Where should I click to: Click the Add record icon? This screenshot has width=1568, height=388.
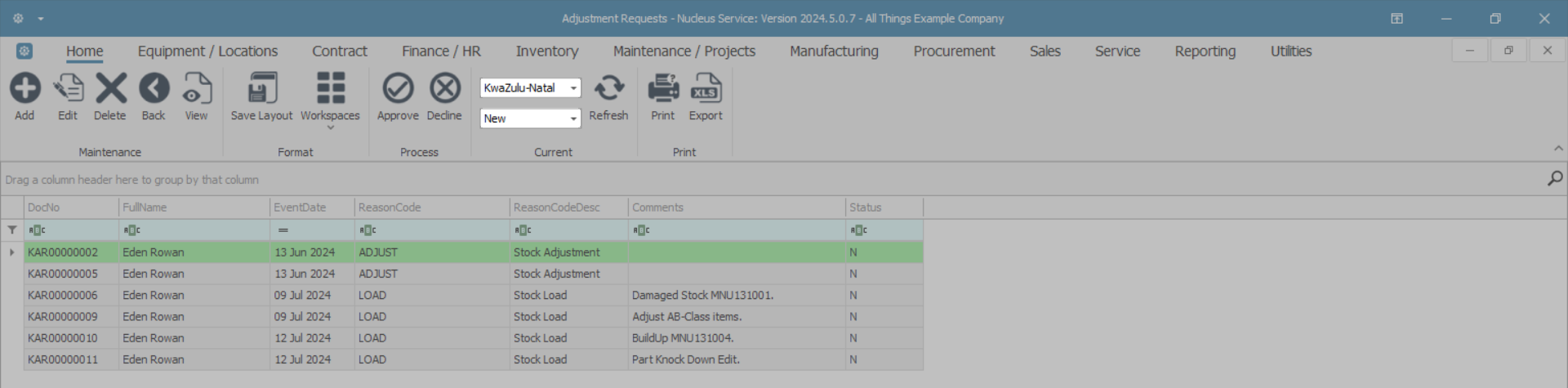point(24,88)
